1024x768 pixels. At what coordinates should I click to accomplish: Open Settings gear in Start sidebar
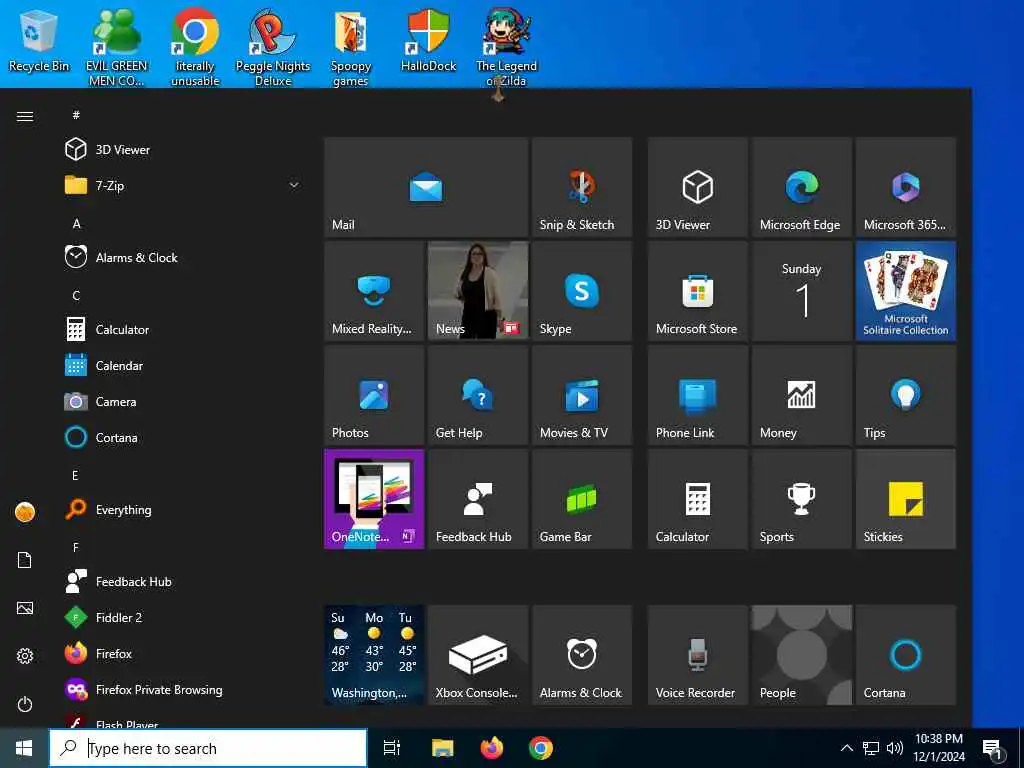coord(25,656)
